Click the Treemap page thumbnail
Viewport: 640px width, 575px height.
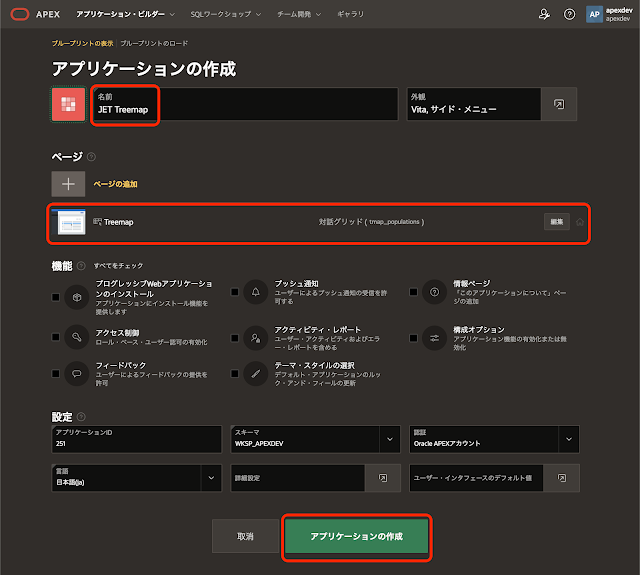69,222
